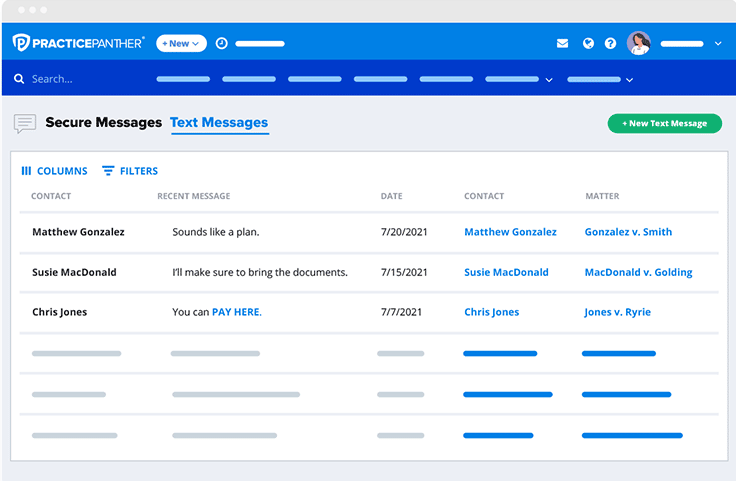Open the PAY HERE link
736x481 pixels.
click(x=236, y=312)
